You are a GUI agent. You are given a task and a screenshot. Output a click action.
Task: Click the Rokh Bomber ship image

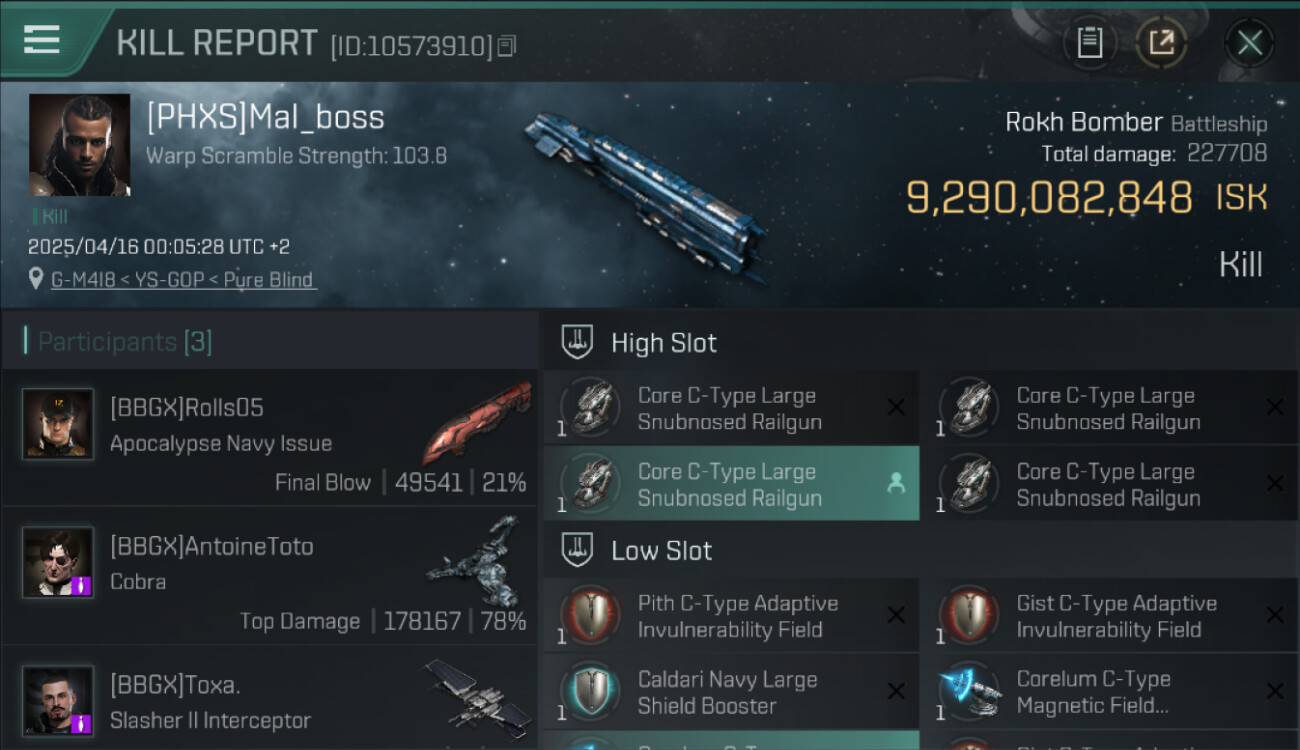pos(645,195)
